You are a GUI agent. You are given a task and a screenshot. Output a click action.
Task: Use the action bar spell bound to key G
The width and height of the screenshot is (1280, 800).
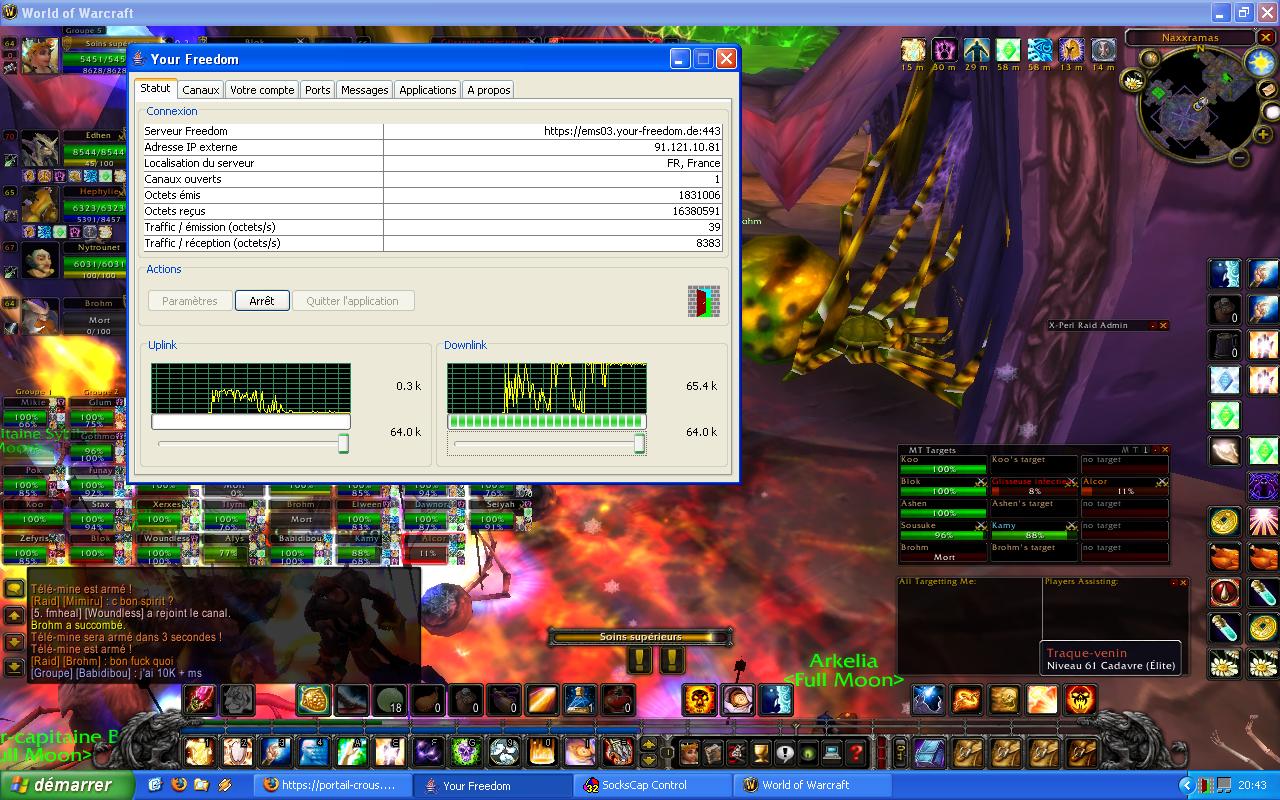point(464,751)
